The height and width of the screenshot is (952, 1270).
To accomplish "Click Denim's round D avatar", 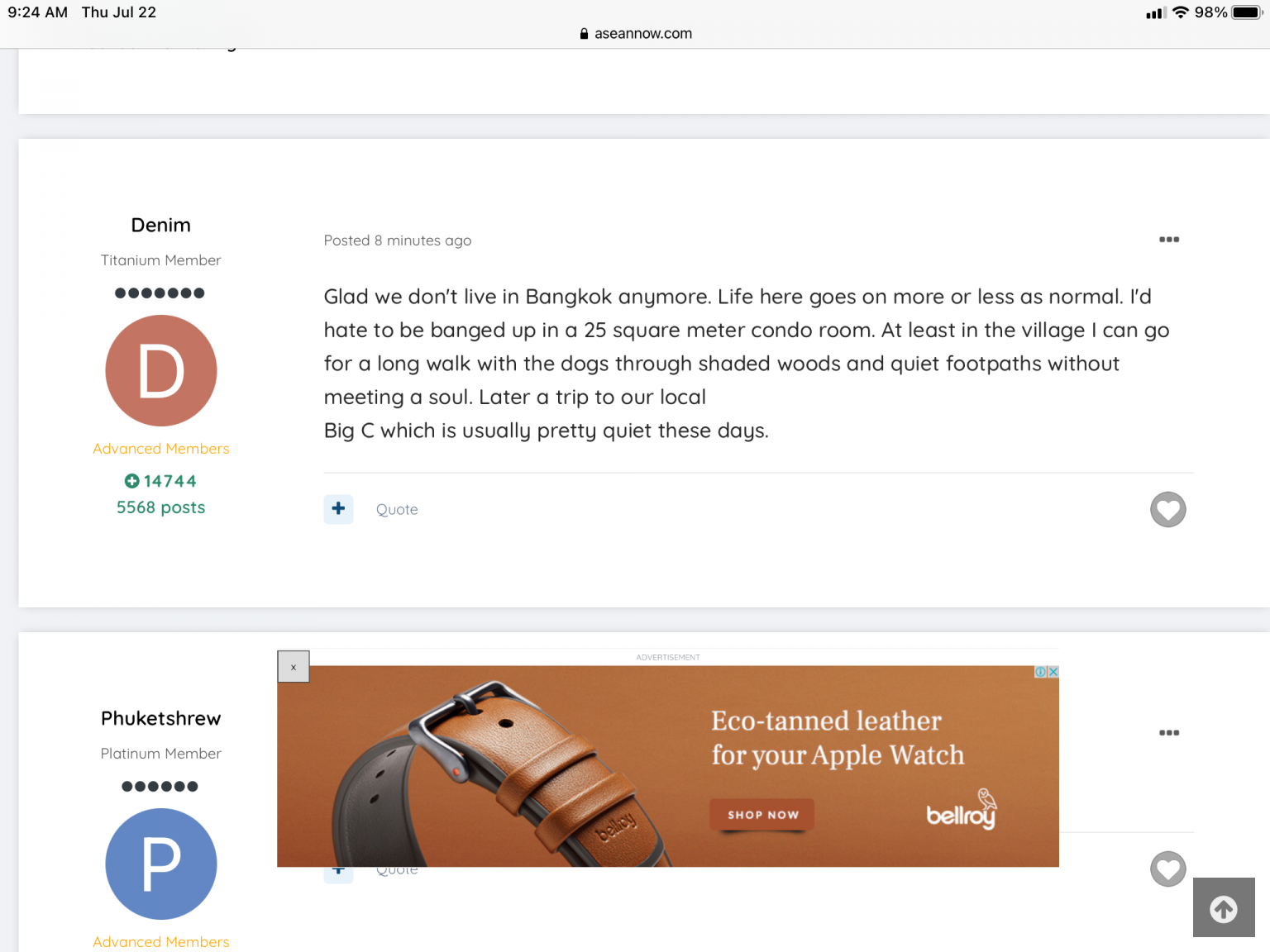I will pyautogui.click(x=161, y=371).
